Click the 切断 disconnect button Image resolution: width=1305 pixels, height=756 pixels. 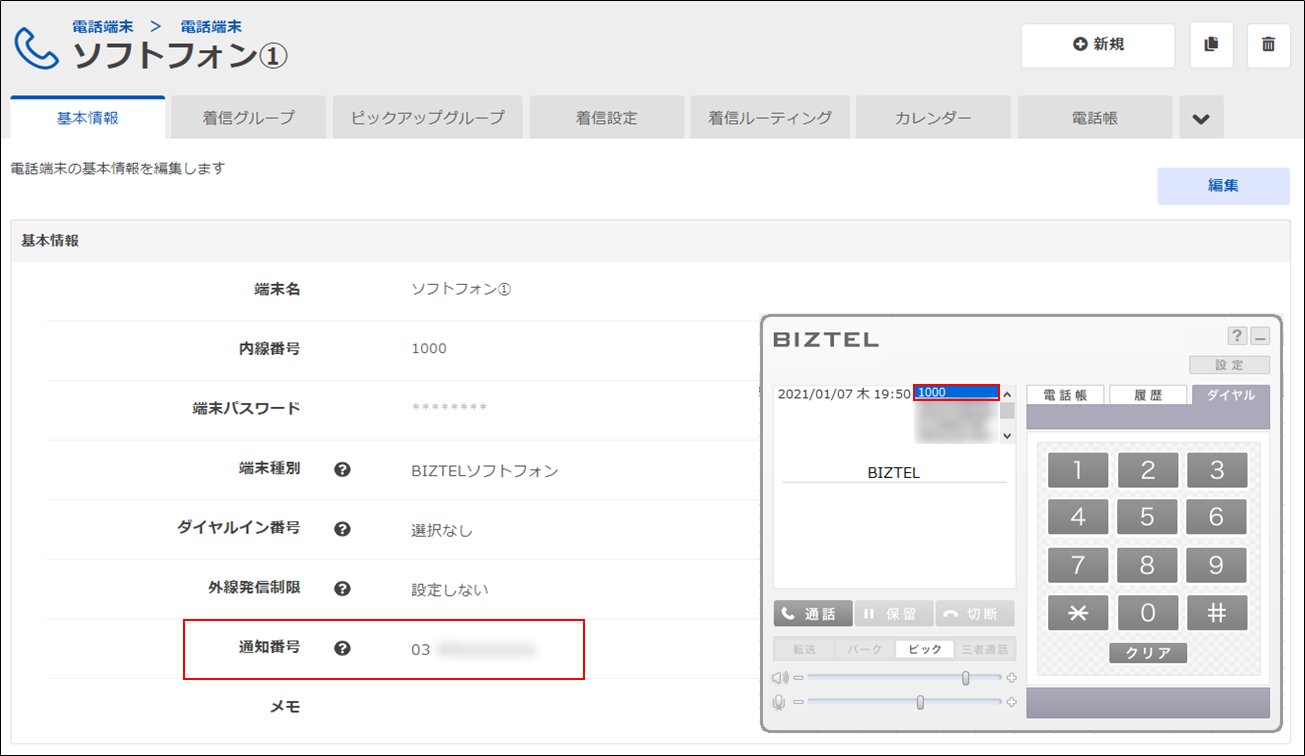[975, 613]
